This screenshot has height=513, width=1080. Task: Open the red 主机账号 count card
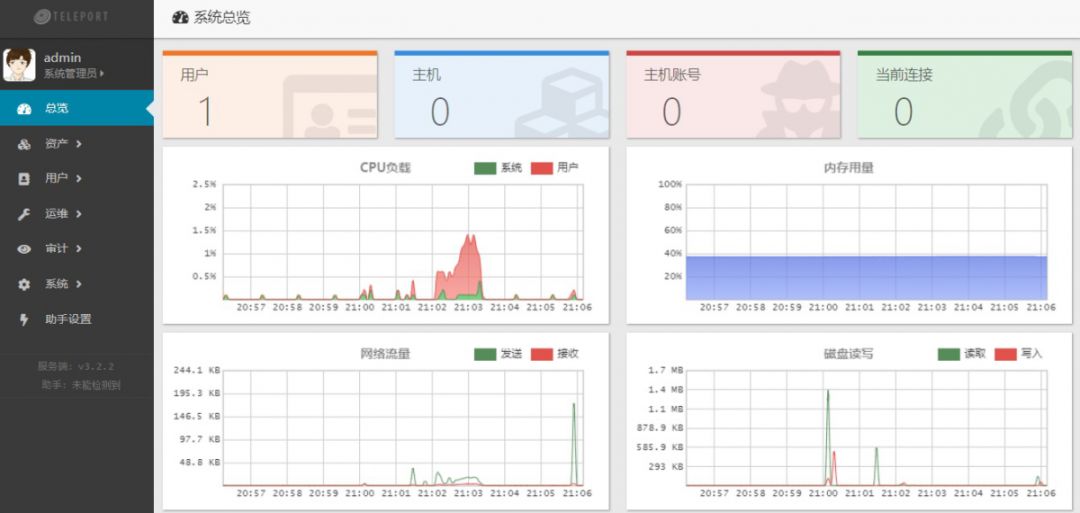pyautogui.click(x=734, y=94)
